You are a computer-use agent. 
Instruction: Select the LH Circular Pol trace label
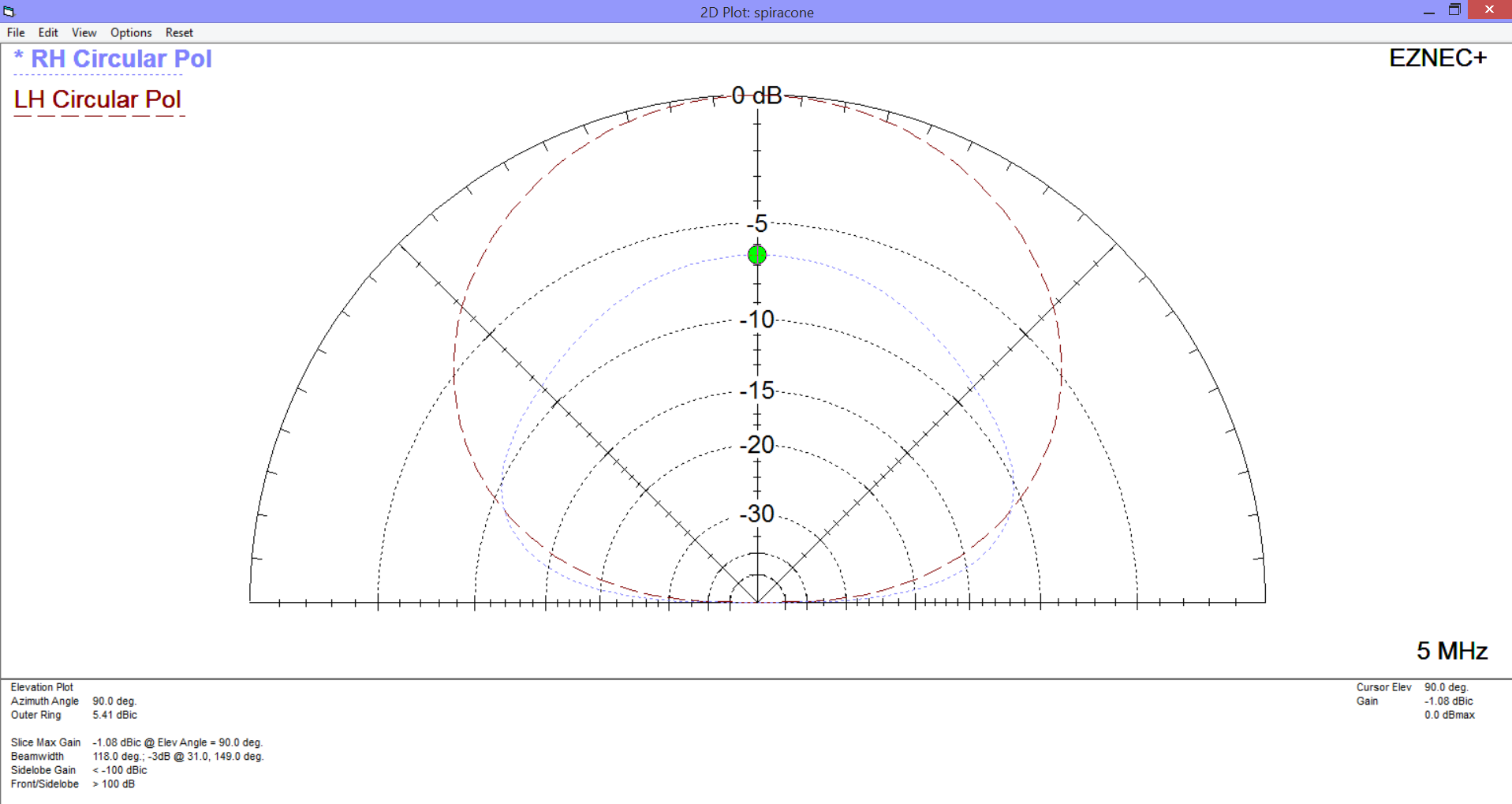98,99
